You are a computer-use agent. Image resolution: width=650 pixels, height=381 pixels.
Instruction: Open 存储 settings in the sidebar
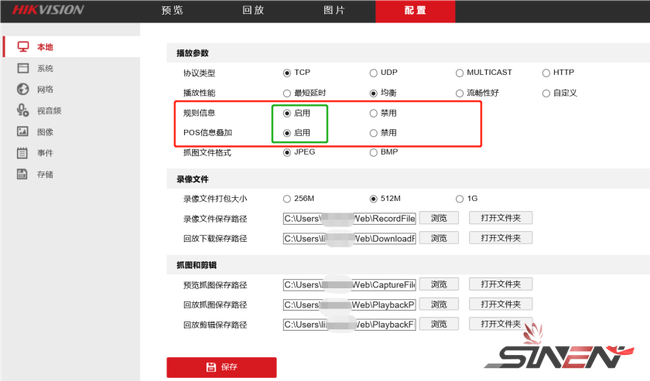(x=72, y=174)
